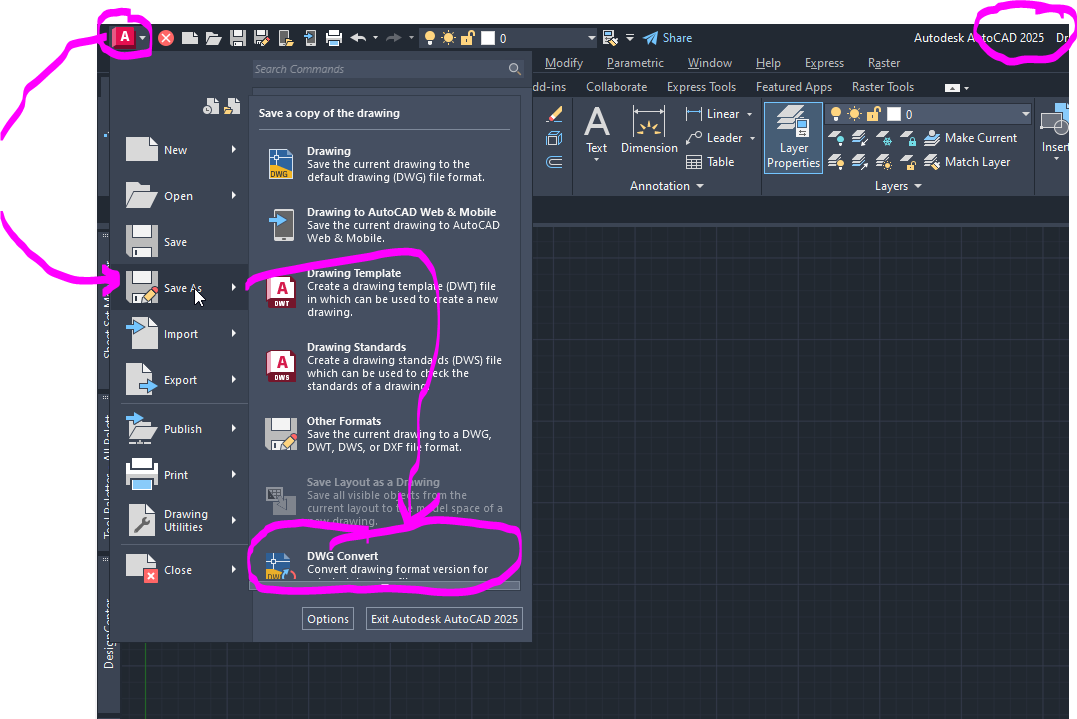
Task: Open the Undo history dropdown arrow
Action: click(x=375, y=38)
